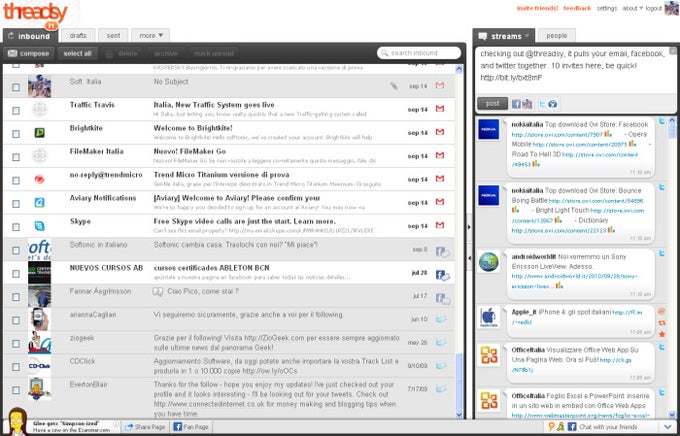Click the Facebook icon in the bottom chat bar

[x=572, y=426]
